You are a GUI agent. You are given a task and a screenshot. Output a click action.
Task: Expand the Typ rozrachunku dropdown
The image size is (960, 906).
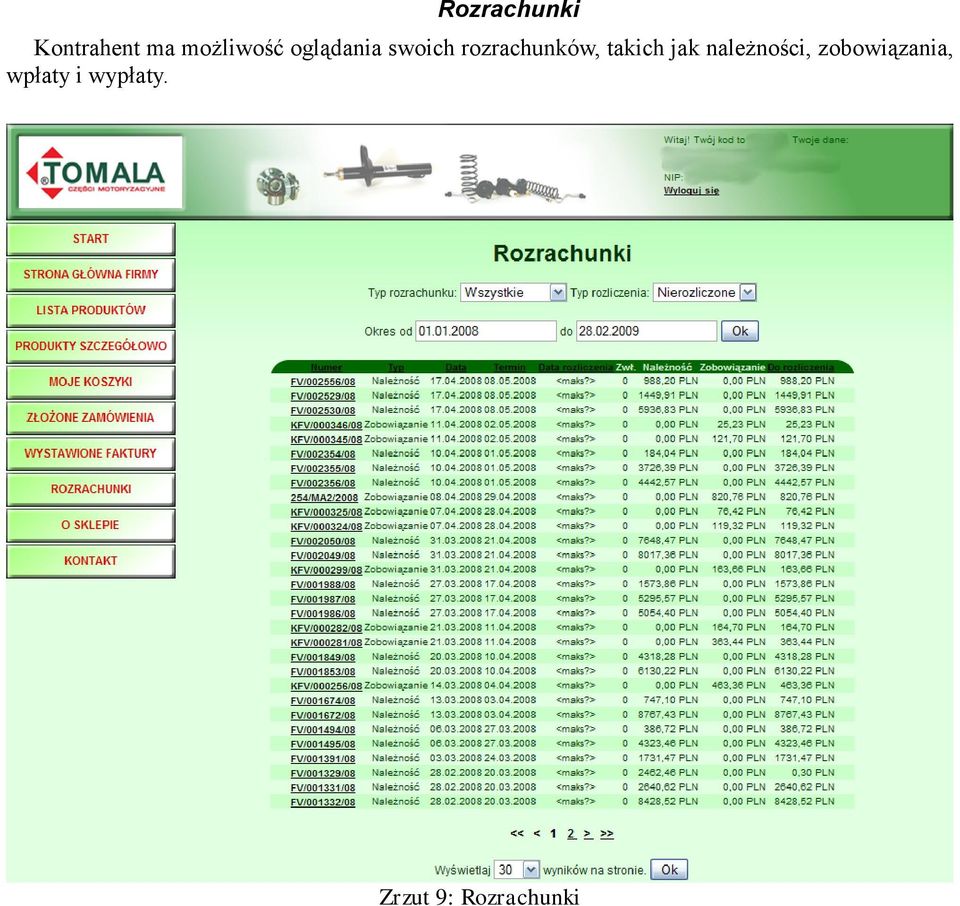point(513,293)
